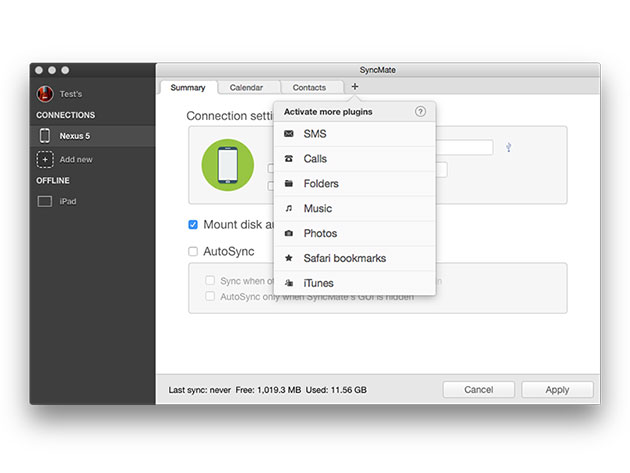The width and height of the screenshot is (630, 473).
Task: Click the Photos camera icon
Action: [x=288, y=233]
